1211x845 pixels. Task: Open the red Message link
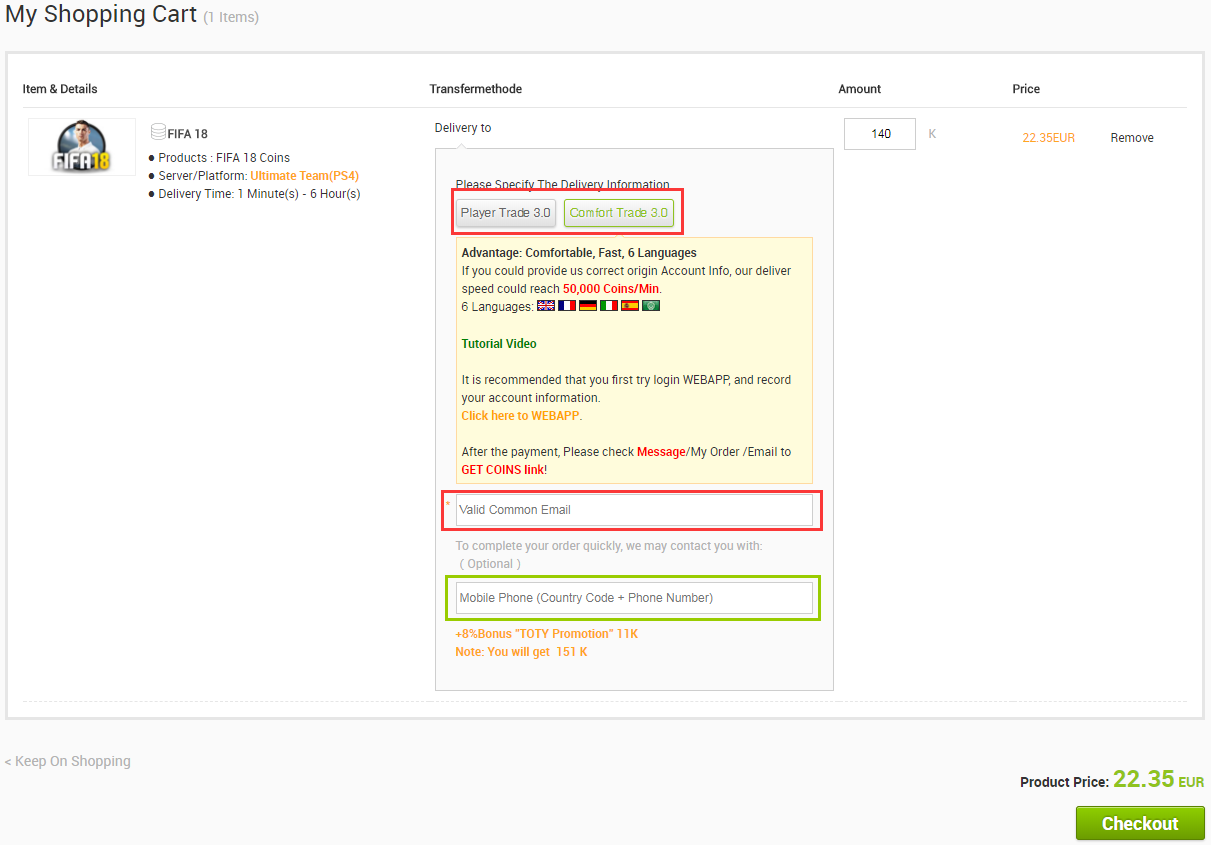[661, 452]
